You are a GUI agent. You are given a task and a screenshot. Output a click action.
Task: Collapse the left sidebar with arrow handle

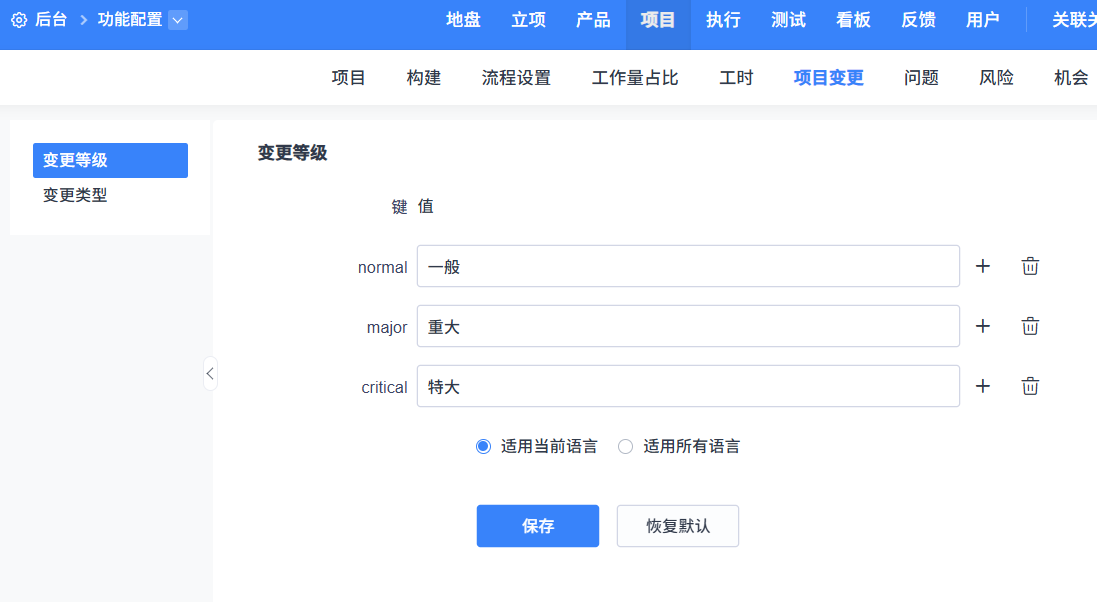(x=209, y=373)
